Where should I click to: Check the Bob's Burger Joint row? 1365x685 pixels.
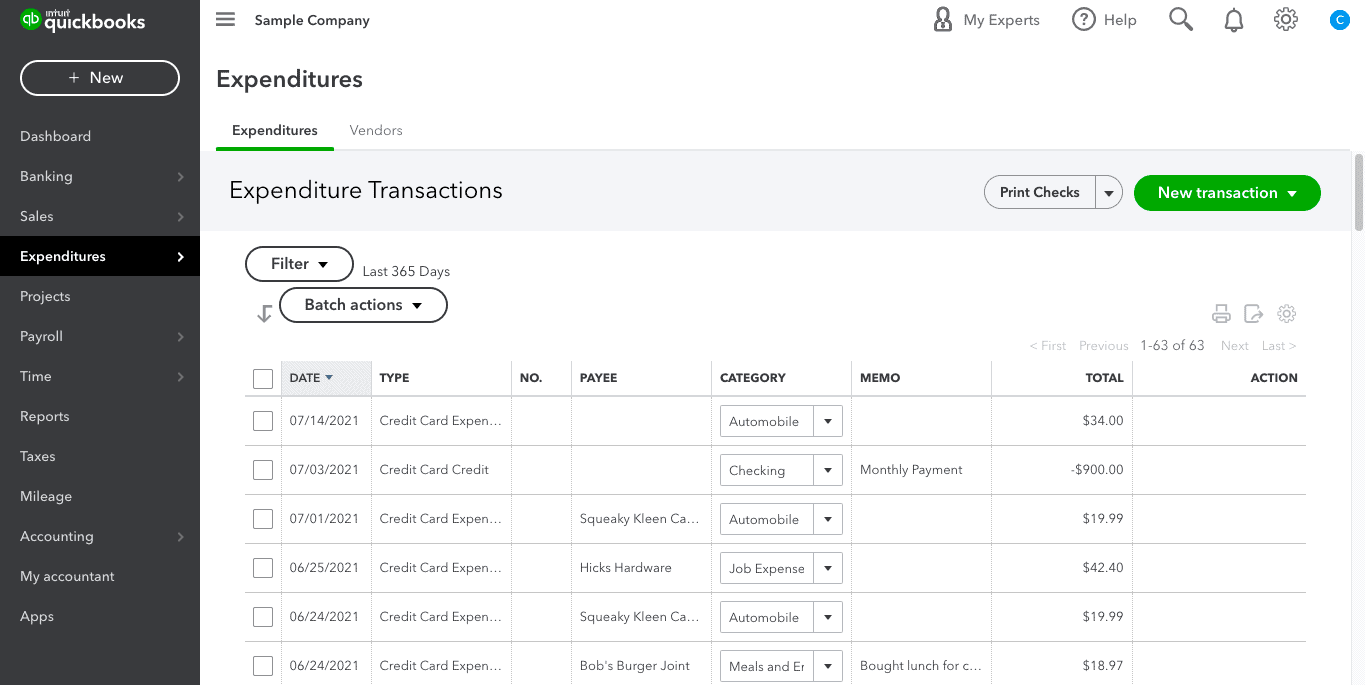tap(263, 666)
